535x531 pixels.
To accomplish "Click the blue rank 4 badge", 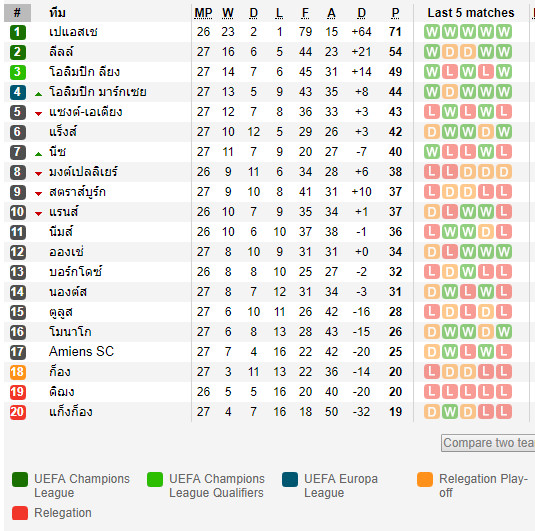I will point(17,92).
